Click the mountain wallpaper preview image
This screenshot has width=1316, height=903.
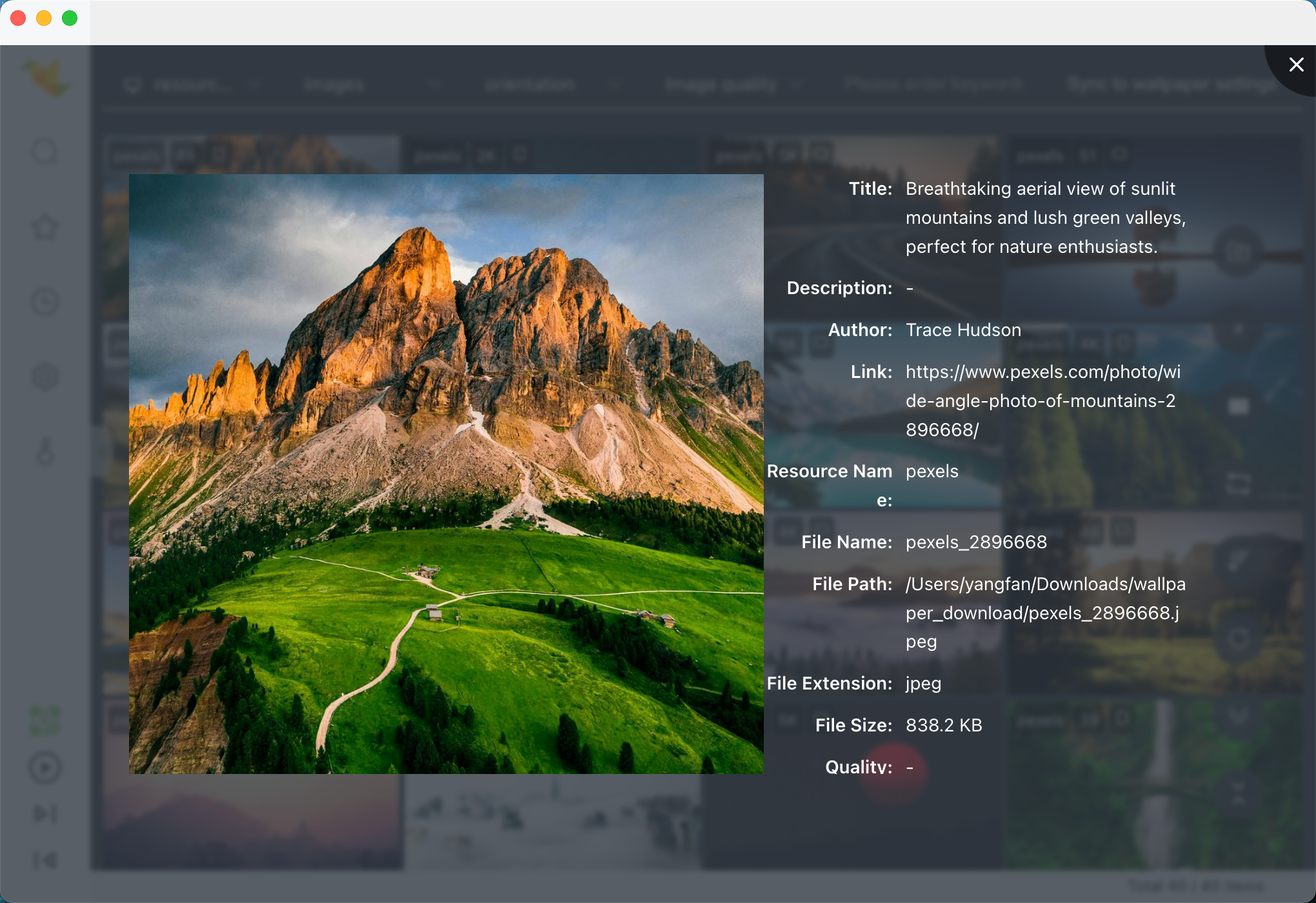pos(446,473)
